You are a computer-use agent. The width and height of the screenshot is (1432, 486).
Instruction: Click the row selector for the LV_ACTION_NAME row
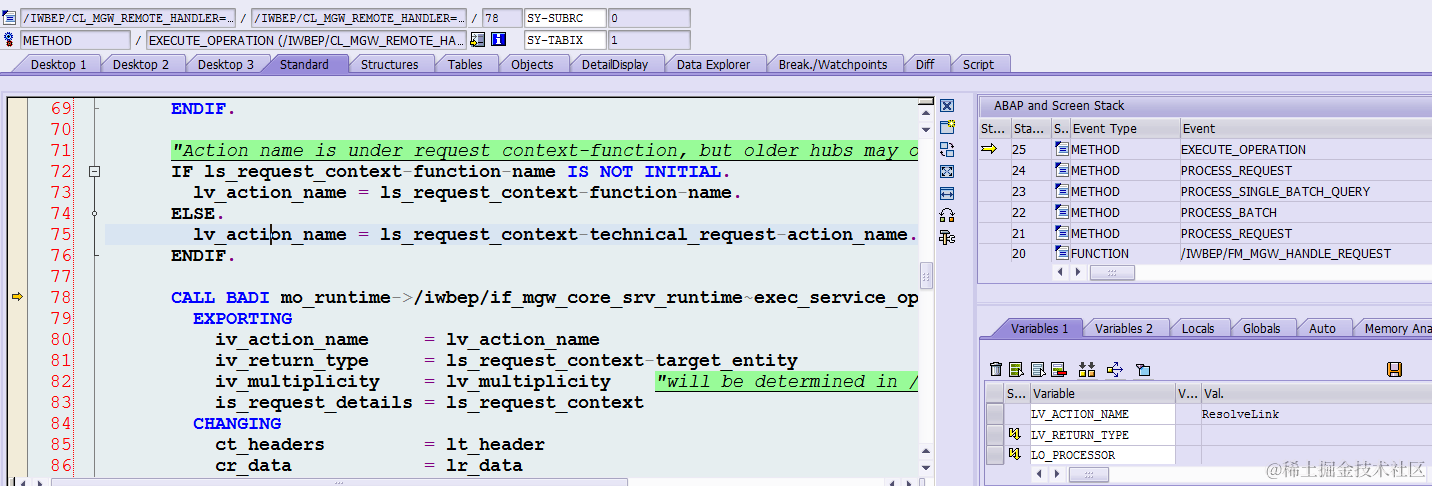pos(994,414)
